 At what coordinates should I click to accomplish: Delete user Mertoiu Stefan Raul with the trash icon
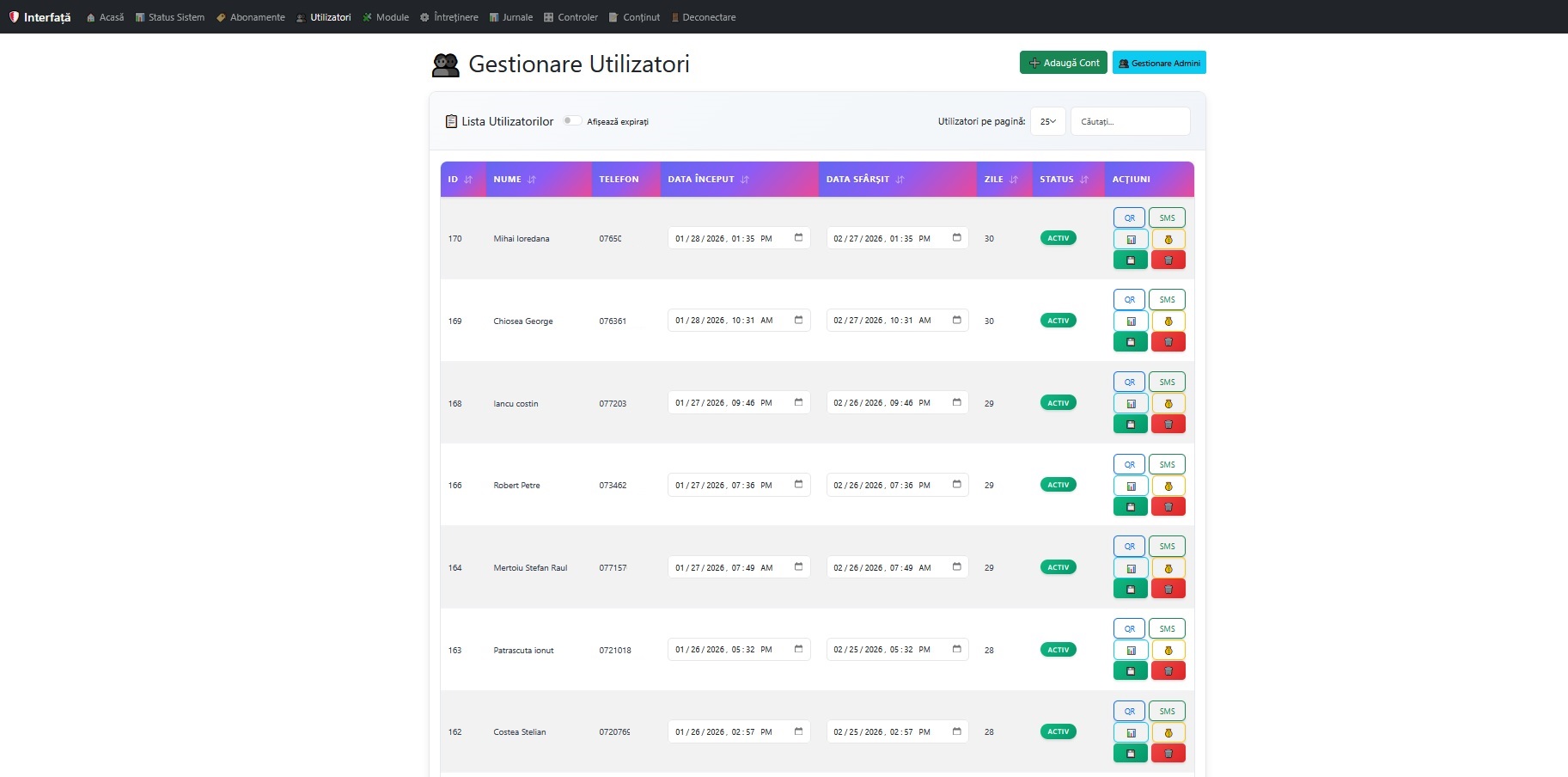[x=1168, y=589]
